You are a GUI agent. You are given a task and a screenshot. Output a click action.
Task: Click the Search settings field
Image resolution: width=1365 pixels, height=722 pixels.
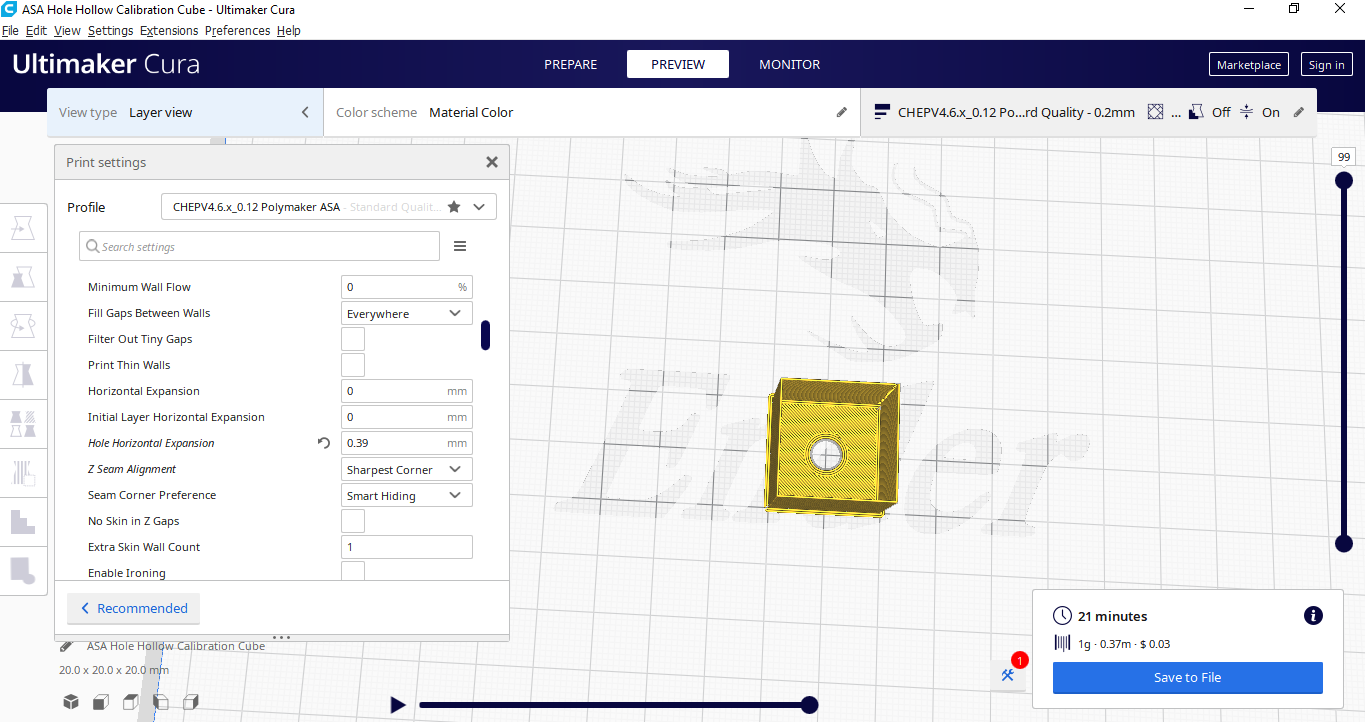(x=259, y=246)
